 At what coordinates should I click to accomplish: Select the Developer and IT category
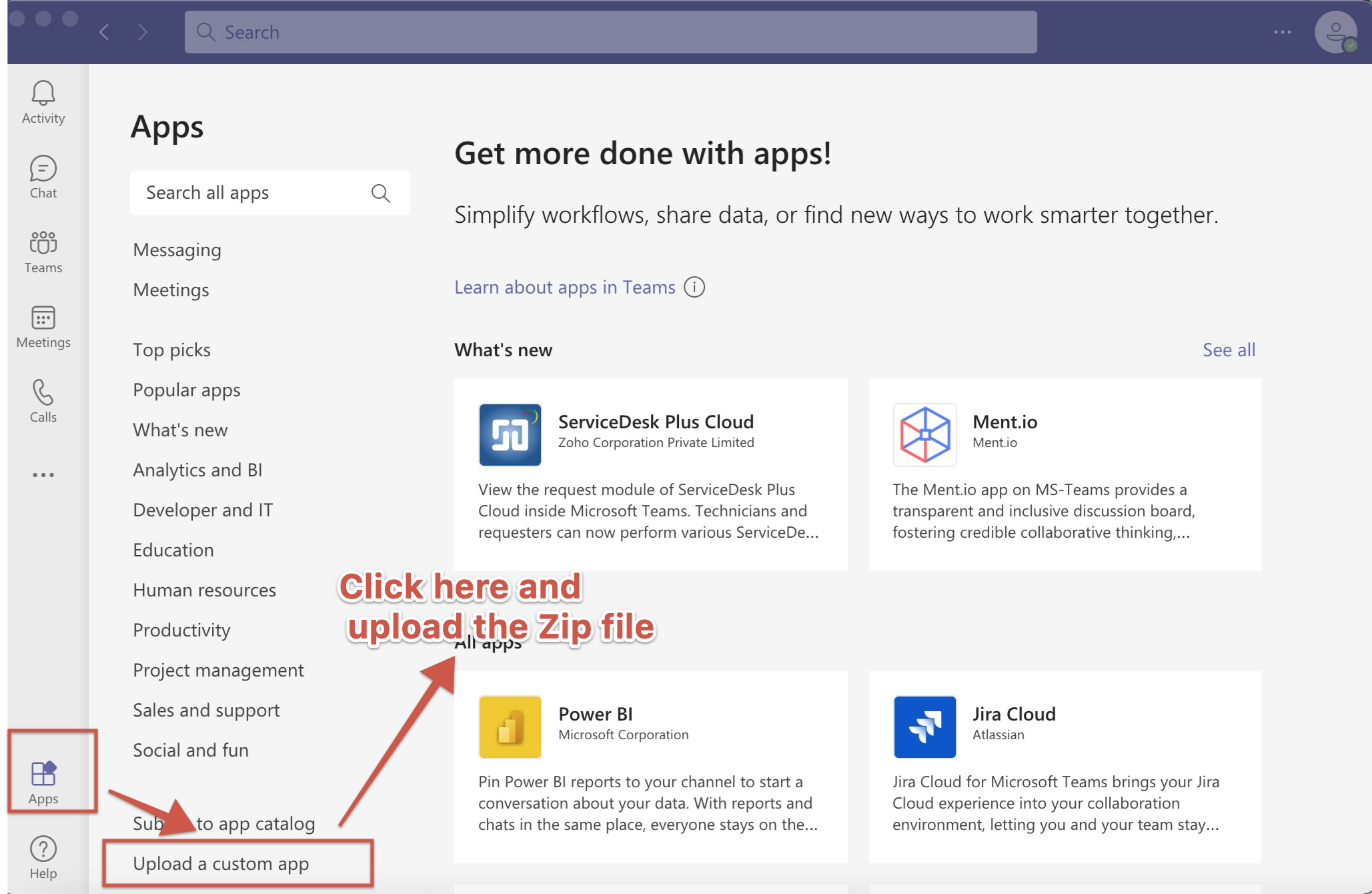click(203, 510)
